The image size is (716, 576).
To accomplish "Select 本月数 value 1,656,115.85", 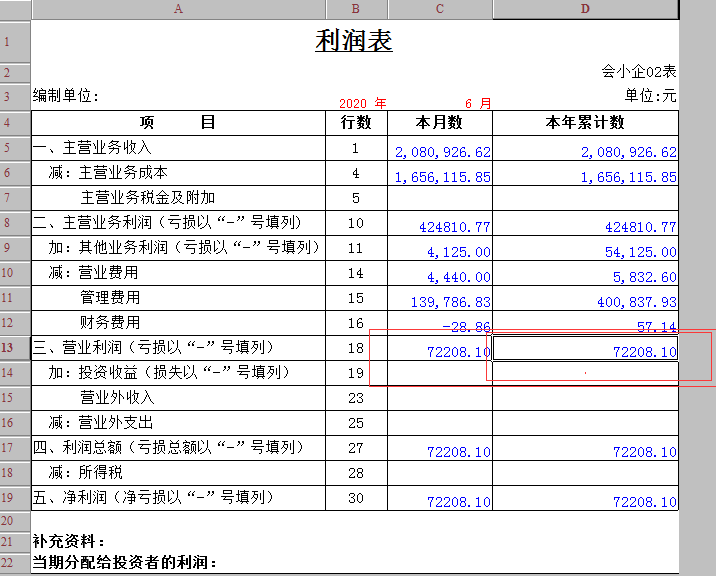I will pyautogui.click(x=440, y=173).
